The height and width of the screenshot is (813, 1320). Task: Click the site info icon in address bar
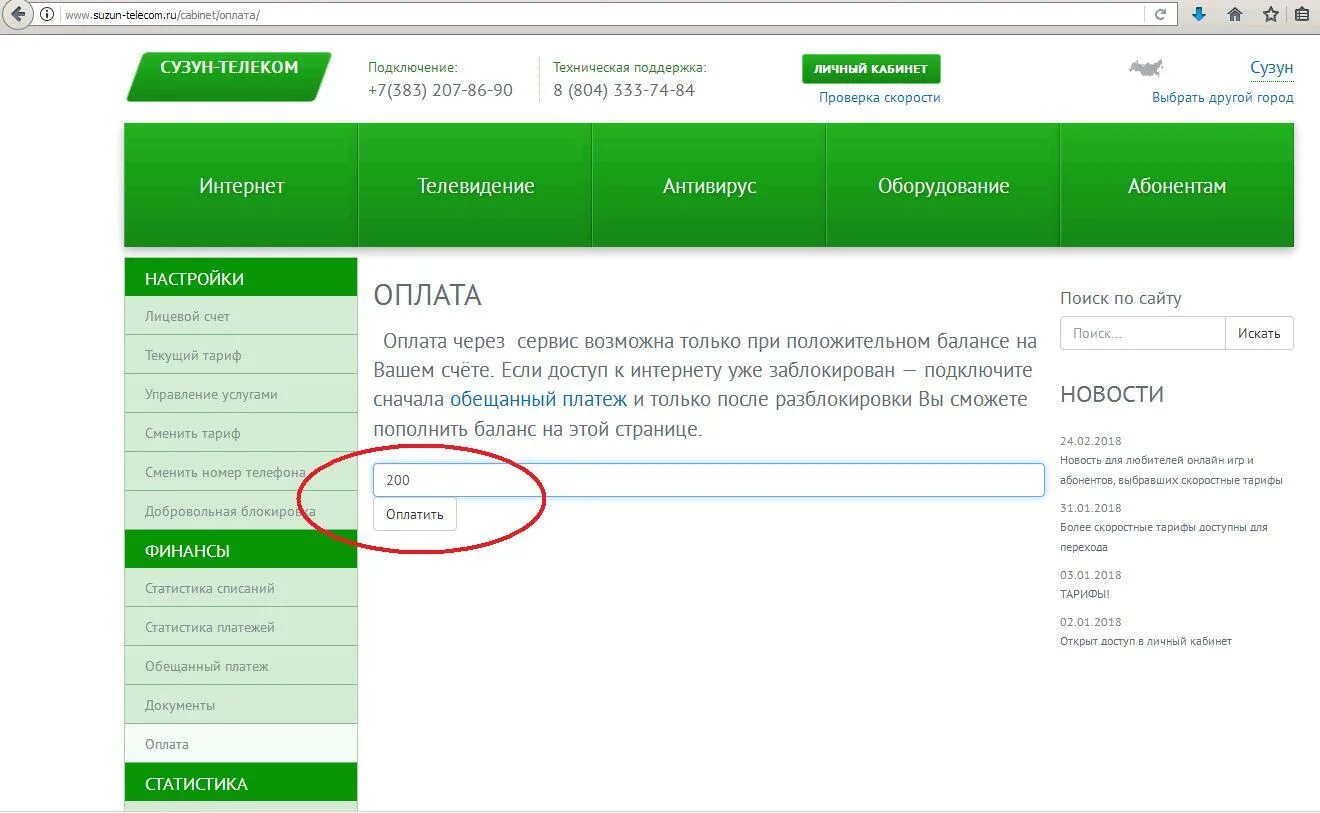tap(47, 15)
